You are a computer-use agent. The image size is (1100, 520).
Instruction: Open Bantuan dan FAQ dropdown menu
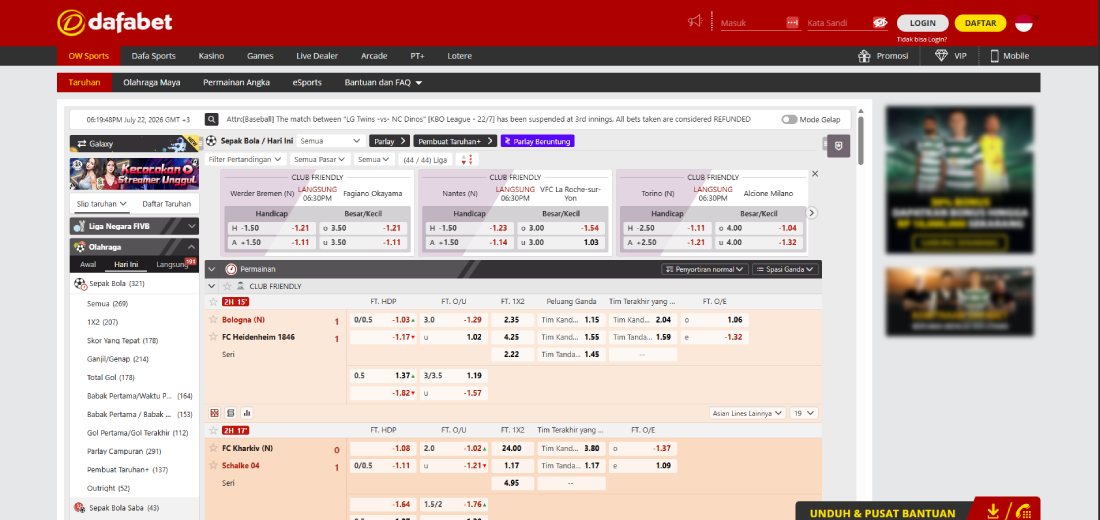click(x=383, y=83)
